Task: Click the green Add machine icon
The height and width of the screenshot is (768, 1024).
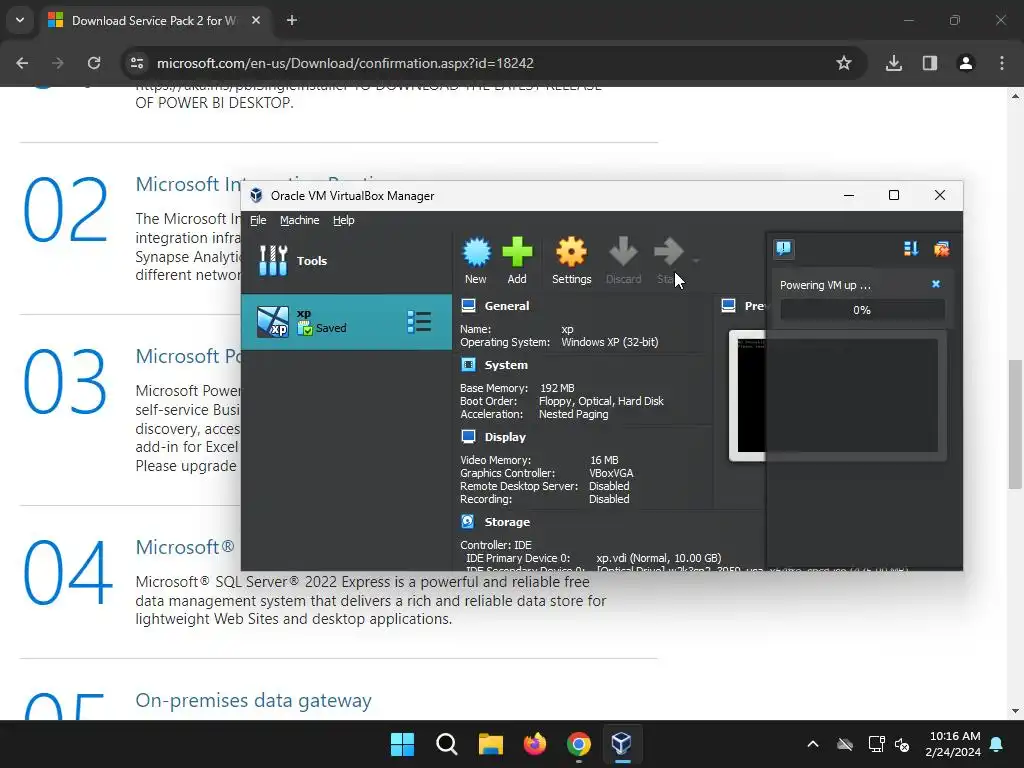Action: click(x=517, y=260)
